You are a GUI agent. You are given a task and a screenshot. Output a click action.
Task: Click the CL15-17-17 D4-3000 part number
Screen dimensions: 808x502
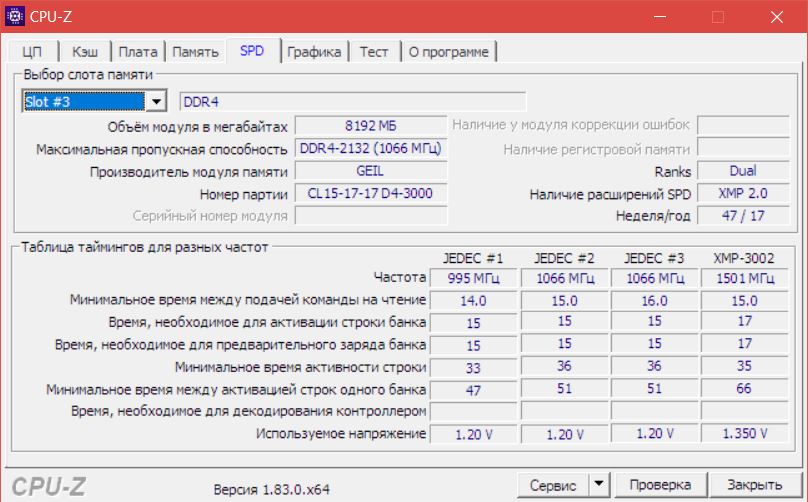click(x=371, y=193)
